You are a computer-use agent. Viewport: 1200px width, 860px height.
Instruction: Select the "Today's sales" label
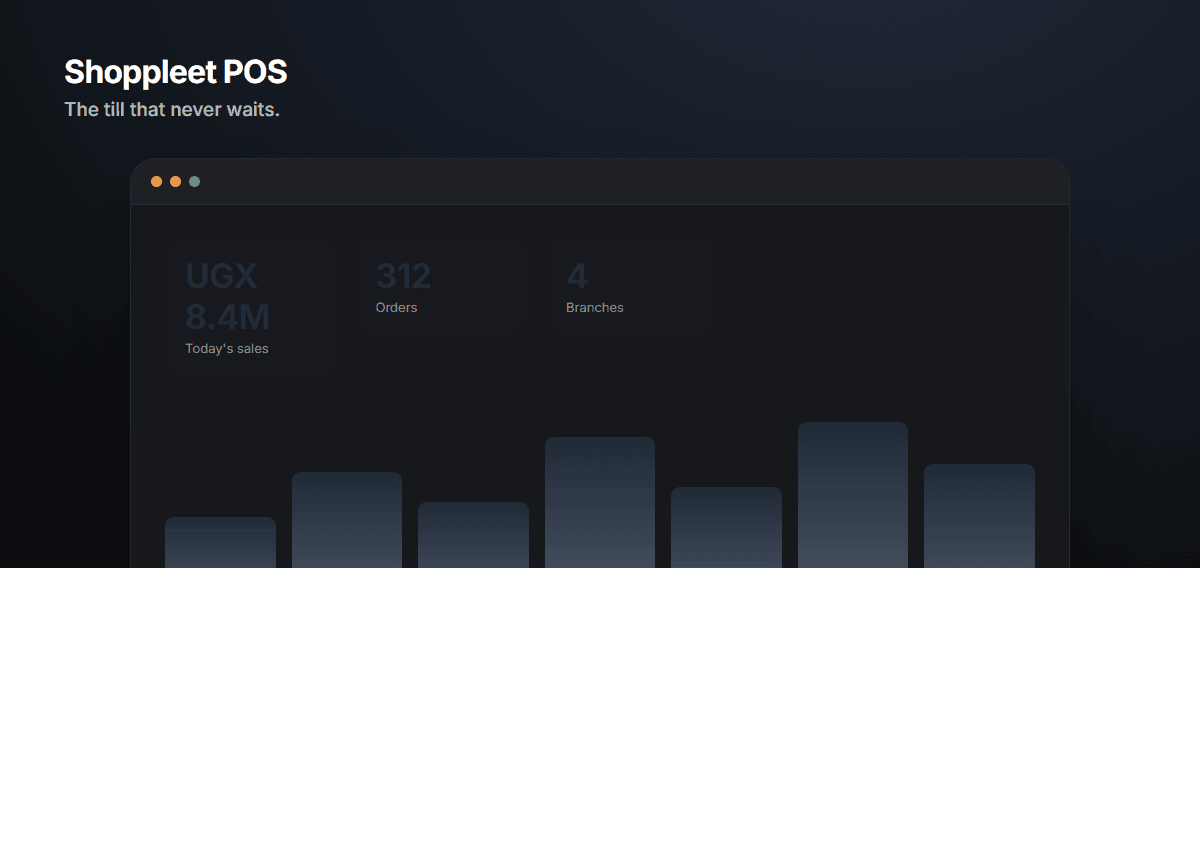pos(227,349)
